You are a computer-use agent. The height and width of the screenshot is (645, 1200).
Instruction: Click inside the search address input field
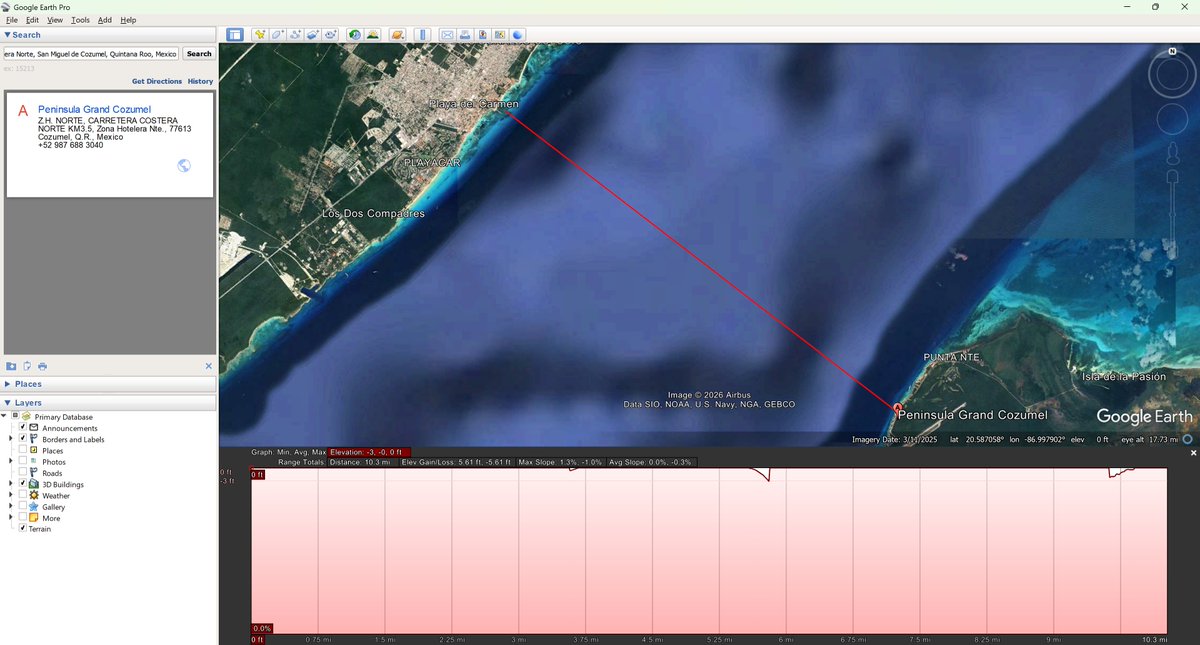click(x=91, y=54)
